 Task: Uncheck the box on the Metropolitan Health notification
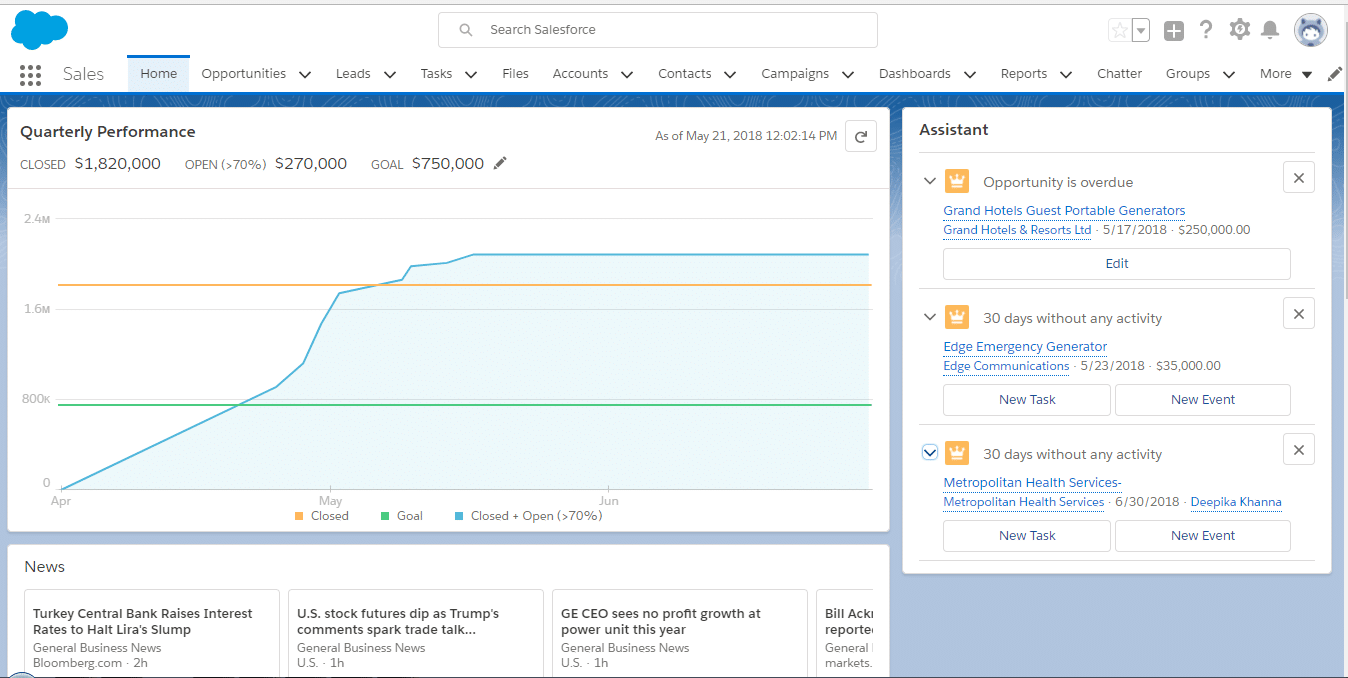coord(930,452)
